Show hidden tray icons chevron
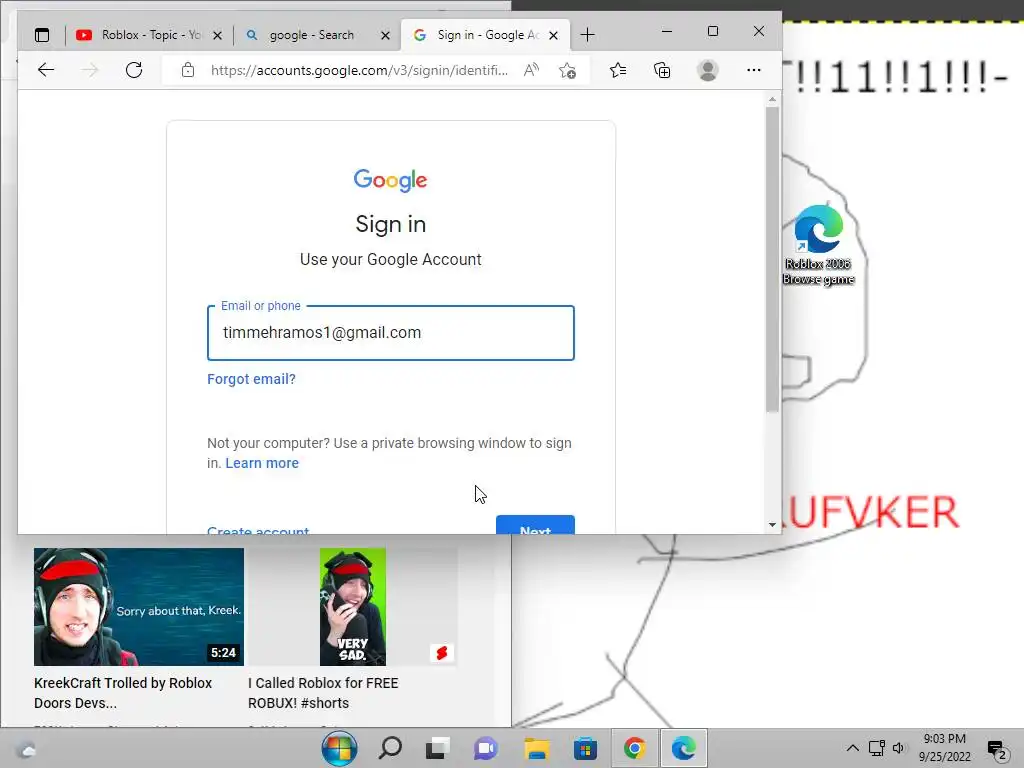1024x768 pixels. click(x=852, y=748)
